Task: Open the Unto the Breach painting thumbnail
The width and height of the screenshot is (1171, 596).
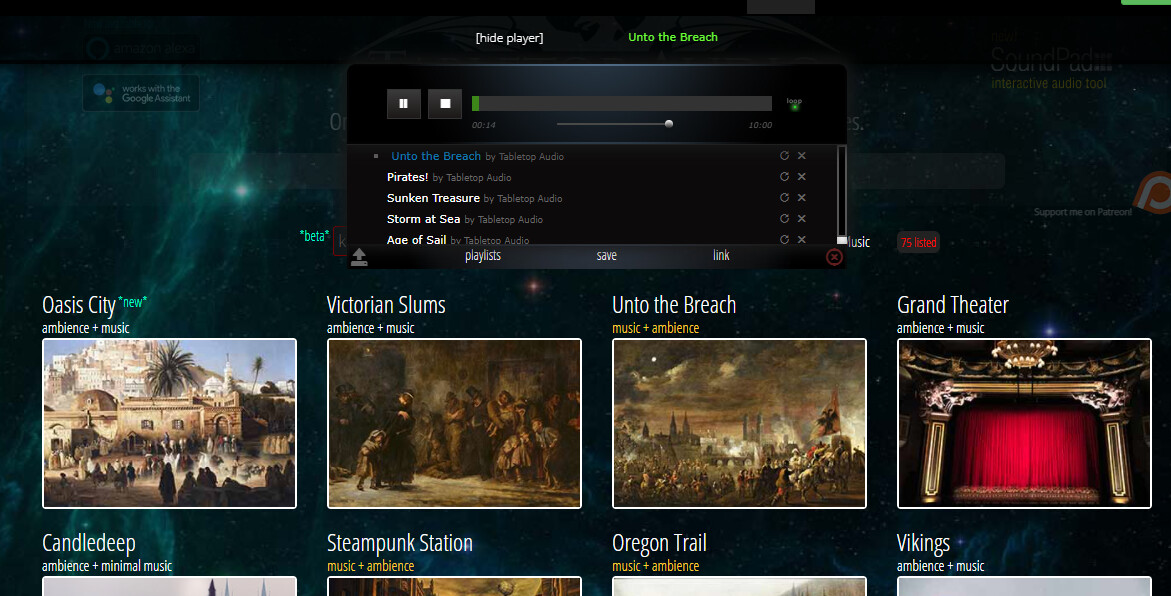Action: coord(739,423)
